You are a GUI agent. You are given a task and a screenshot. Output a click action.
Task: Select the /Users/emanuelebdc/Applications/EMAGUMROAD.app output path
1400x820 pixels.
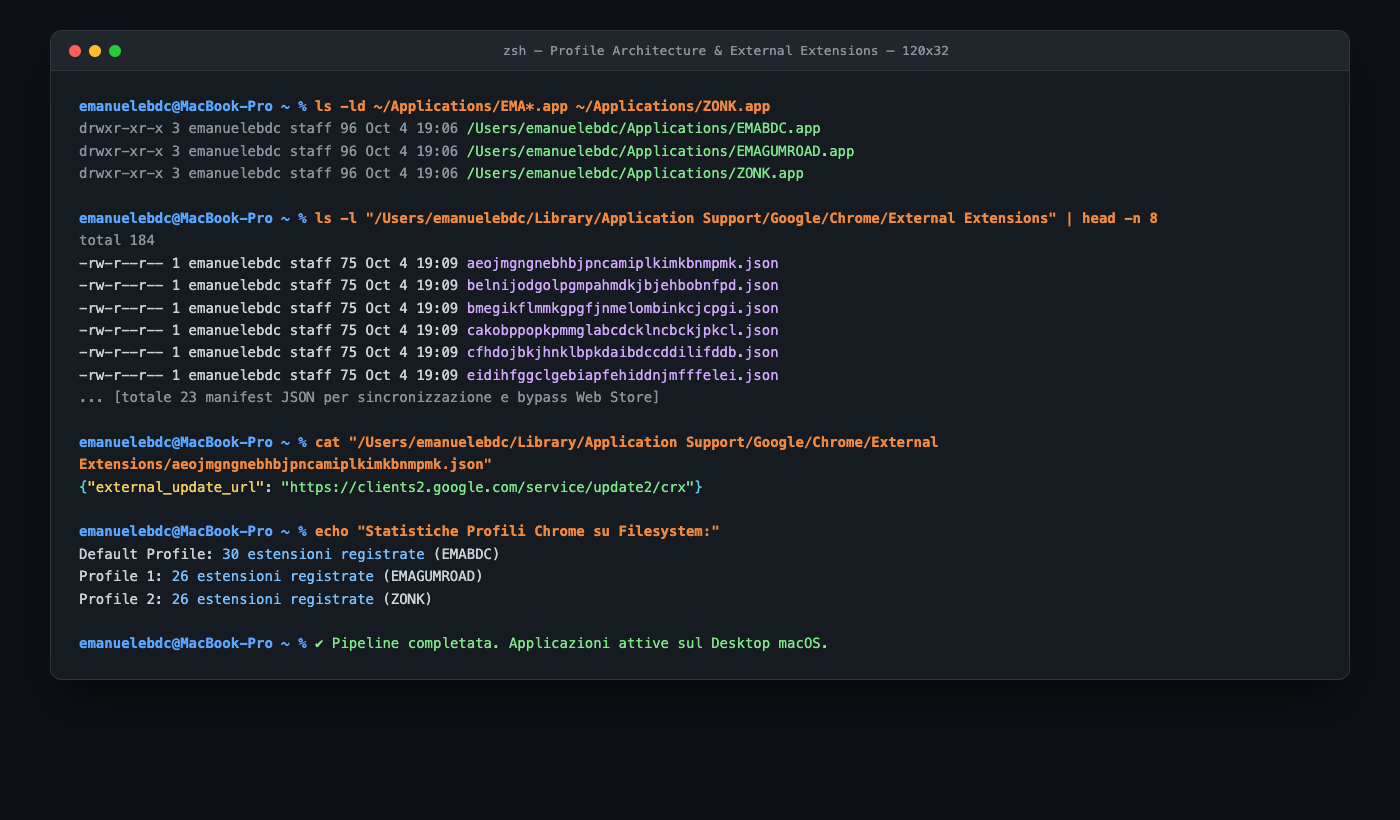point(660,151)
